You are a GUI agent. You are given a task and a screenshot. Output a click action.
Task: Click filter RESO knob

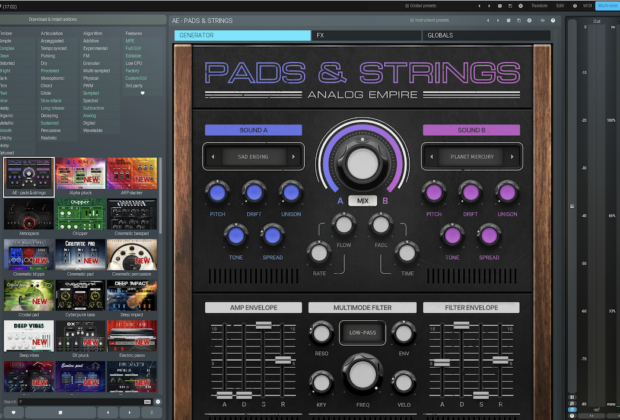(x=321, y=333)
